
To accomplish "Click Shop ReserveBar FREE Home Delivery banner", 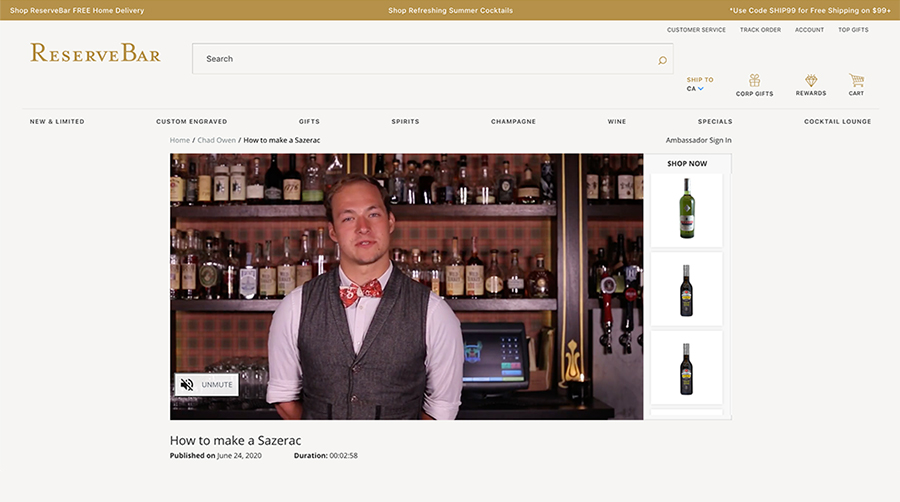I will [x=77, y=10].
